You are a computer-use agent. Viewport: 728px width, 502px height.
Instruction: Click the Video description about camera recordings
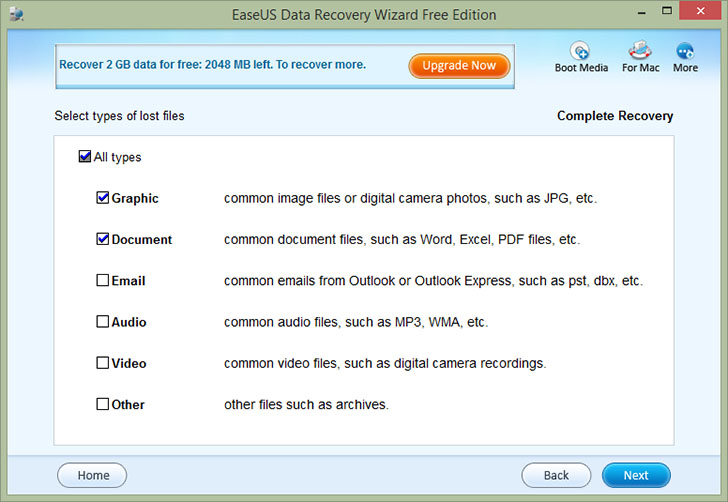click(x=385, y=363)
